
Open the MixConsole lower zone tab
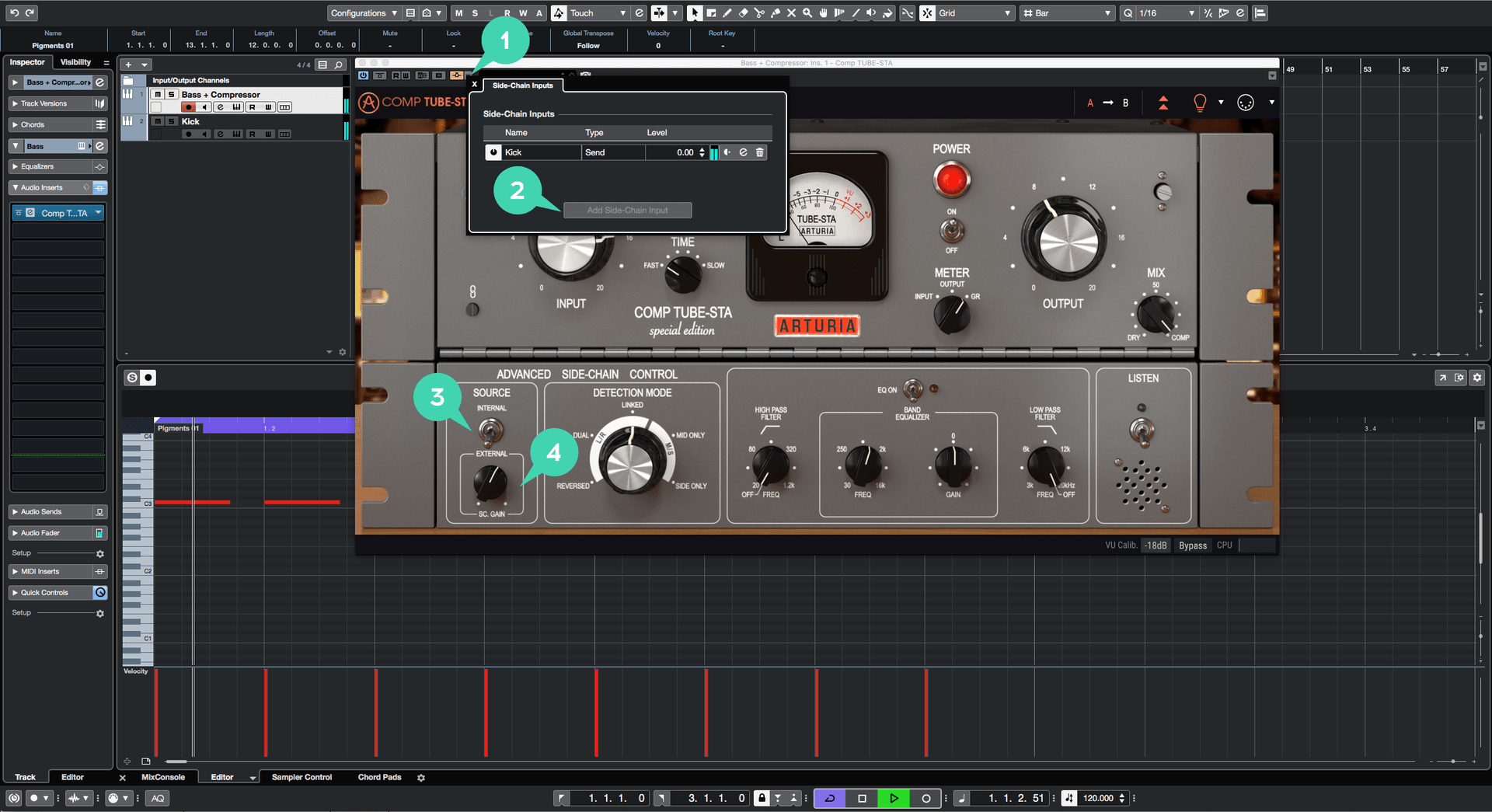(x=163, y=777)
